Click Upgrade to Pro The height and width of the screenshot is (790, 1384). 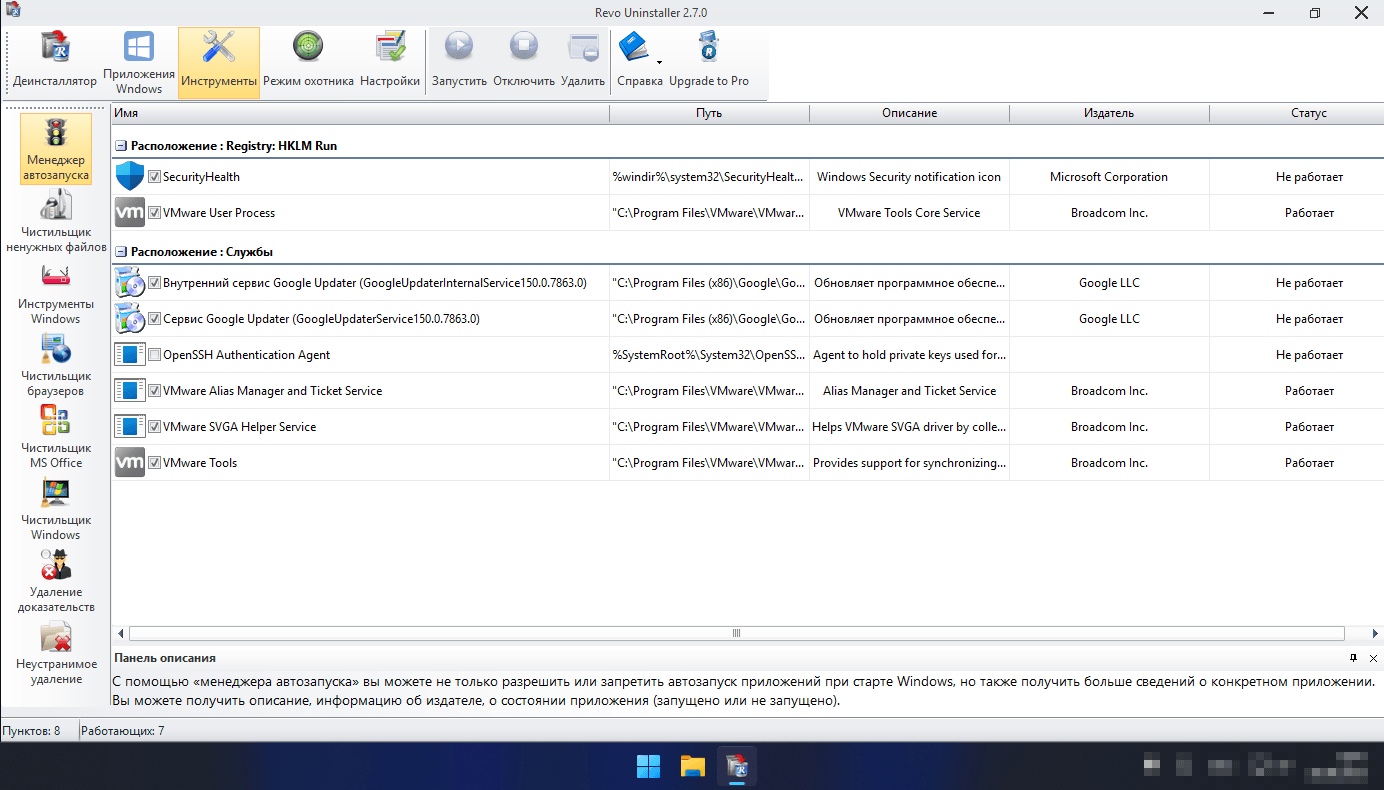708,62
